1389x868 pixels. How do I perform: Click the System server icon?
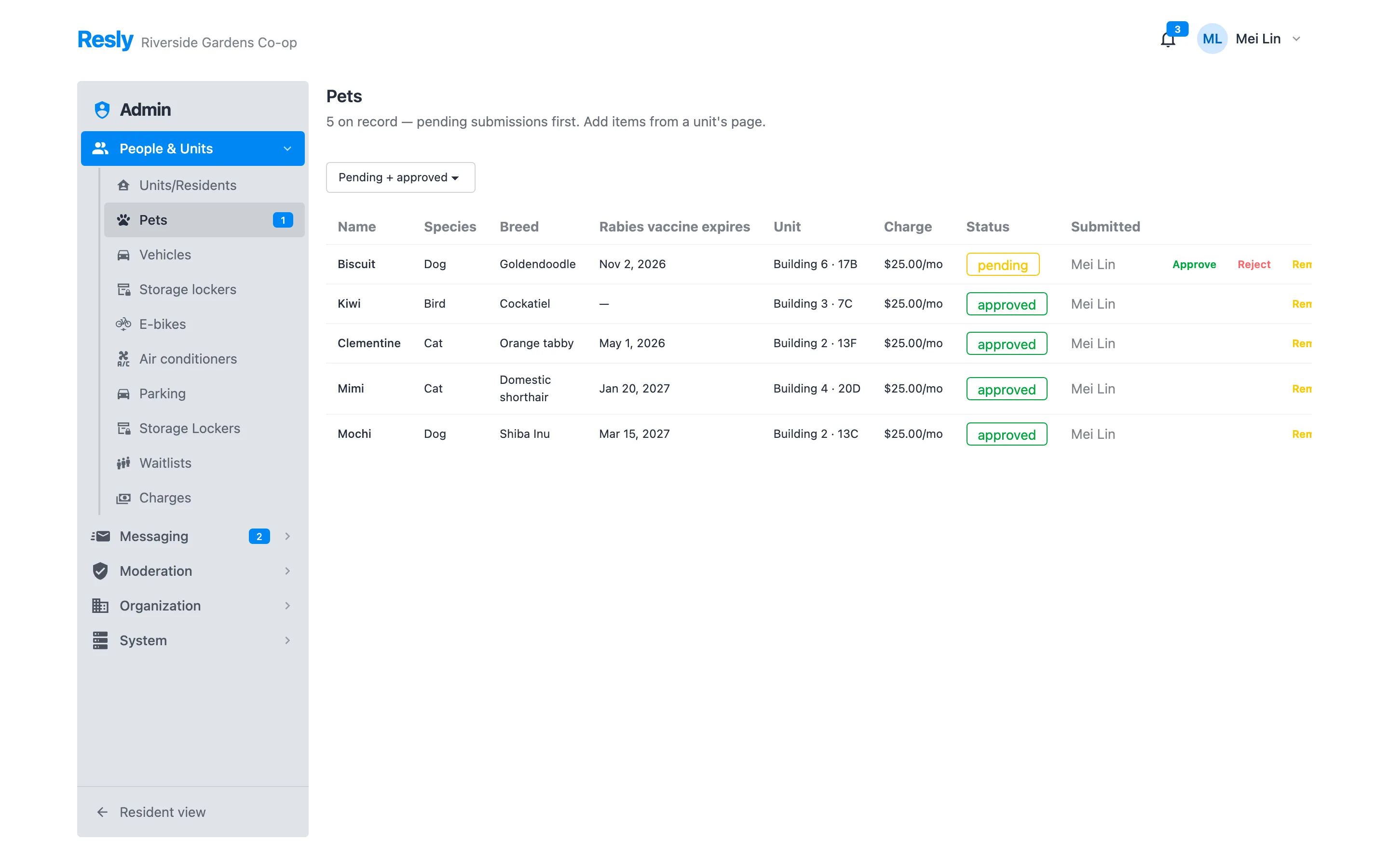(x=100, y=640)
